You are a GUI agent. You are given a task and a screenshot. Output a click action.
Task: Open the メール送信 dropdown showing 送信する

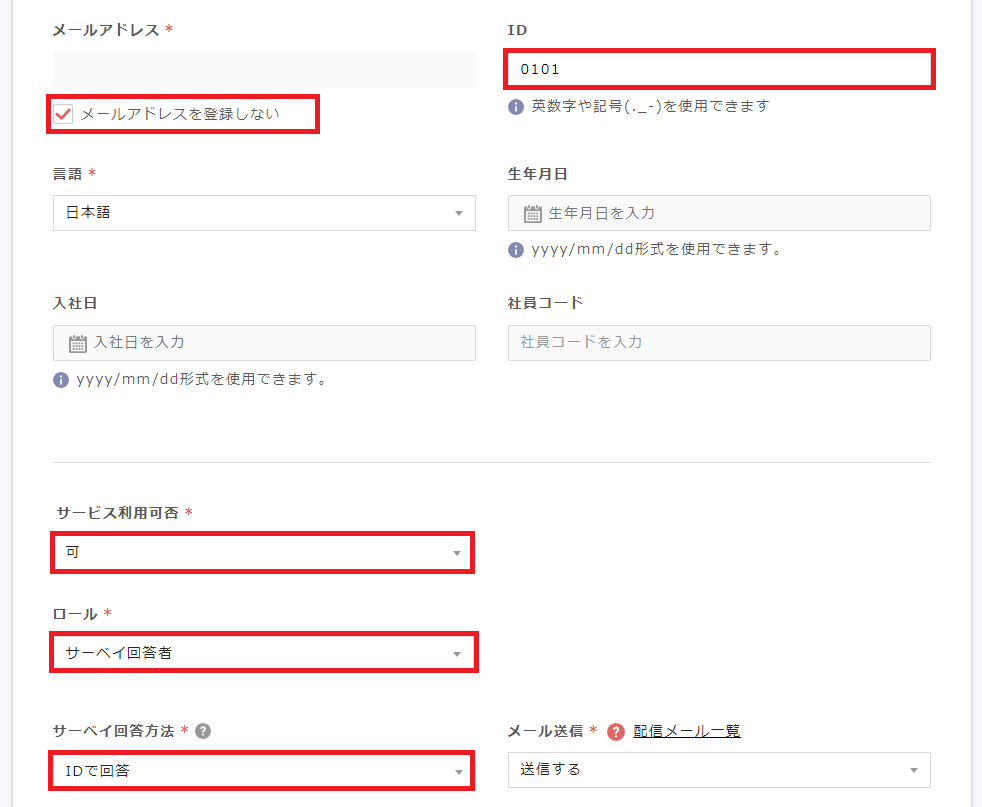(719, 770)
